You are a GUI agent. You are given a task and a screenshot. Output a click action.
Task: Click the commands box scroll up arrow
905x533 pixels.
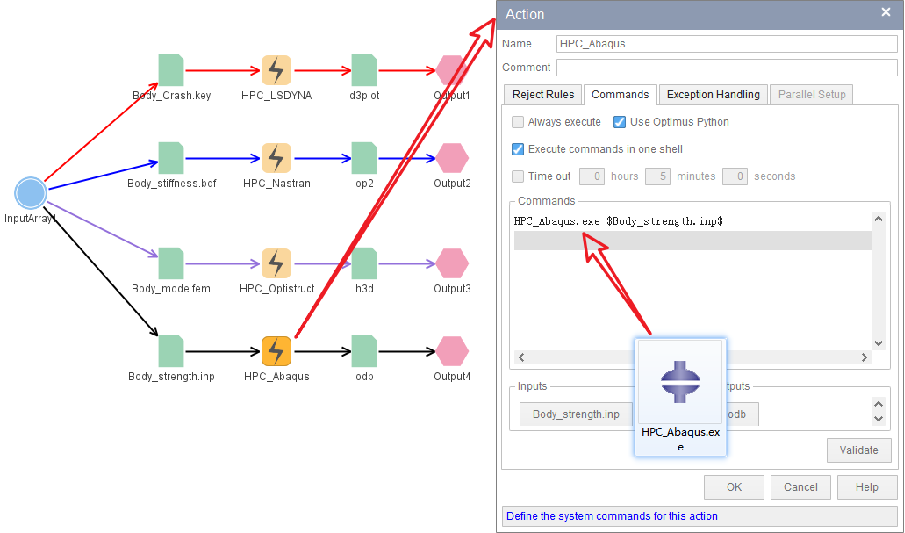878,218
